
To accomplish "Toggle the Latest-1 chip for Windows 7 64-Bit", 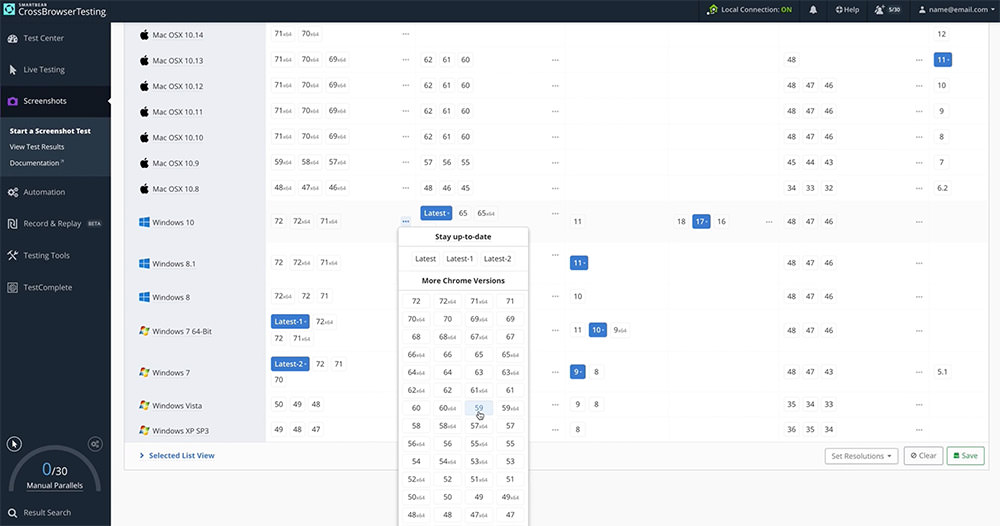I will (290, 321).
